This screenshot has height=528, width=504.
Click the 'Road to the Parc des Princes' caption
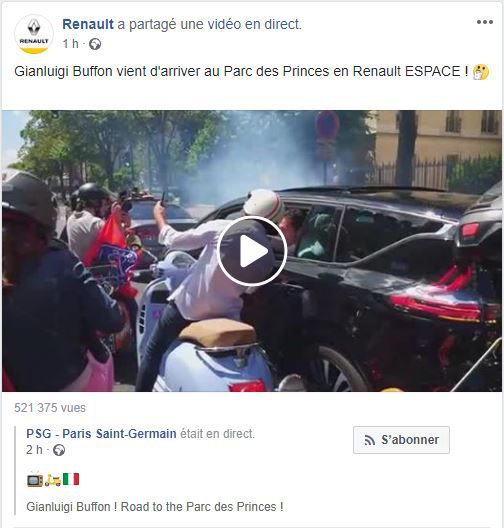(202, 506)
